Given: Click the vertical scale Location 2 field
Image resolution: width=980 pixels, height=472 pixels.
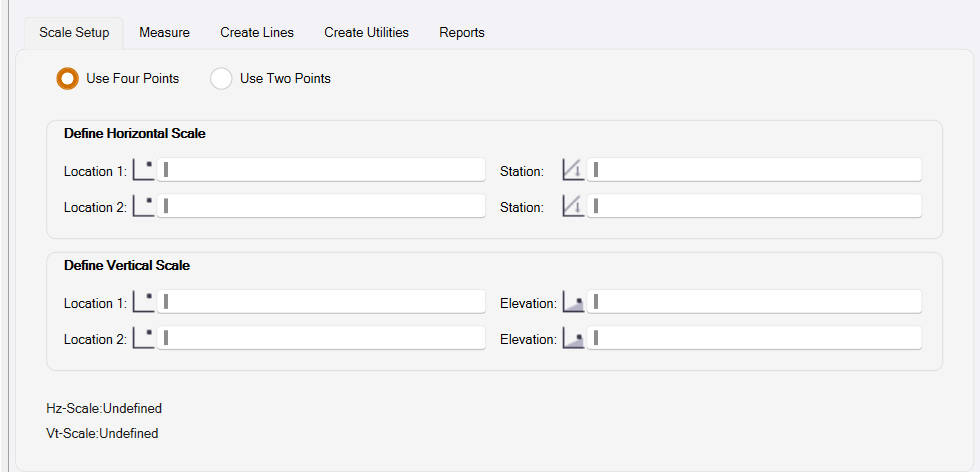Looking at the screenshot, I should 322,338.
